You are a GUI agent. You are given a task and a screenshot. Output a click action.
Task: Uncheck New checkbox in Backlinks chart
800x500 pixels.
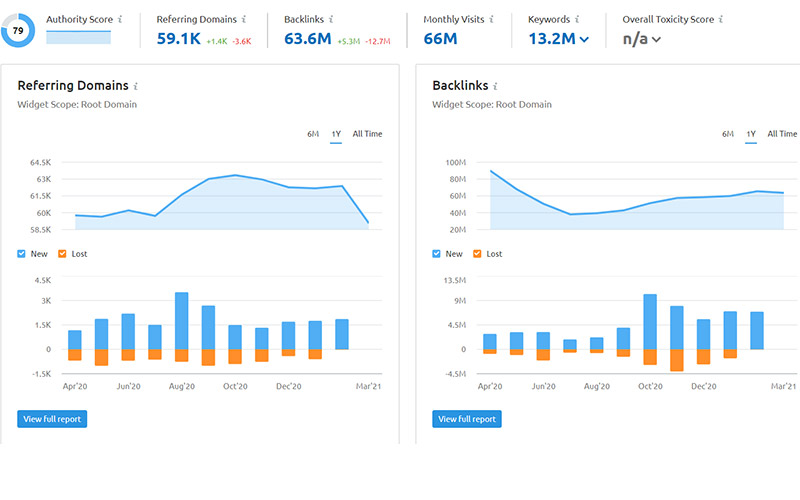click(x=437, y=254)
